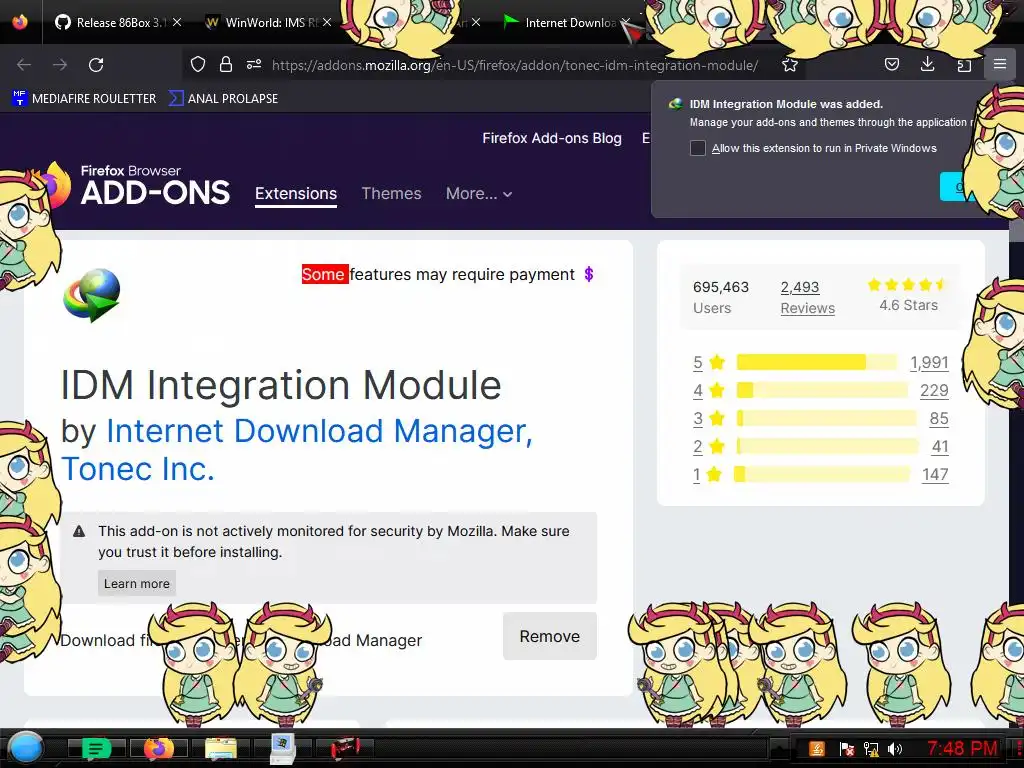This screenshot has height=768, width=1024.
Task: Show the 147 one-star reviews
Action: (x=935, y=475)
